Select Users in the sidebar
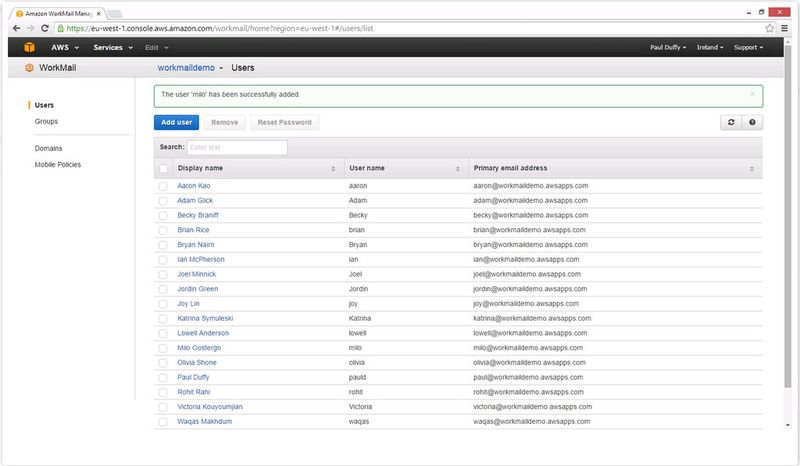This screenshot has width=800, height=466. (x=44, y=105)
